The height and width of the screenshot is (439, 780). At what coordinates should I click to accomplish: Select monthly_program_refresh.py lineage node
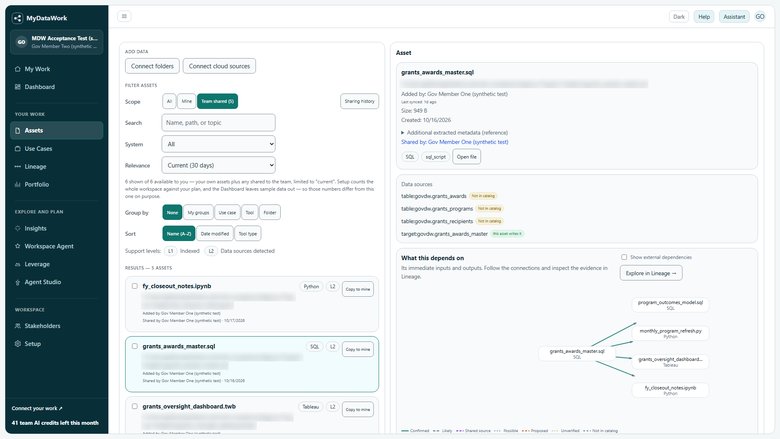point(671,333)
